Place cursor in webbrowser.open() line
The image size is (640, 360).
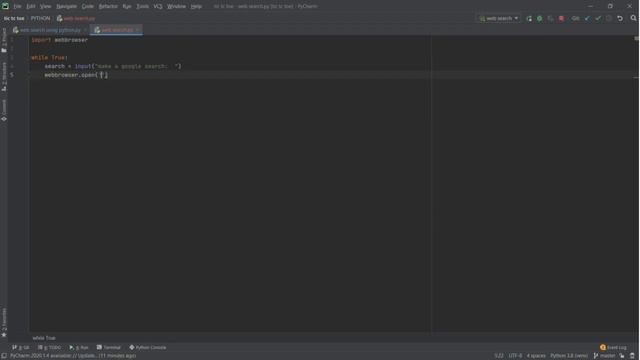click(x=76, y=75)
